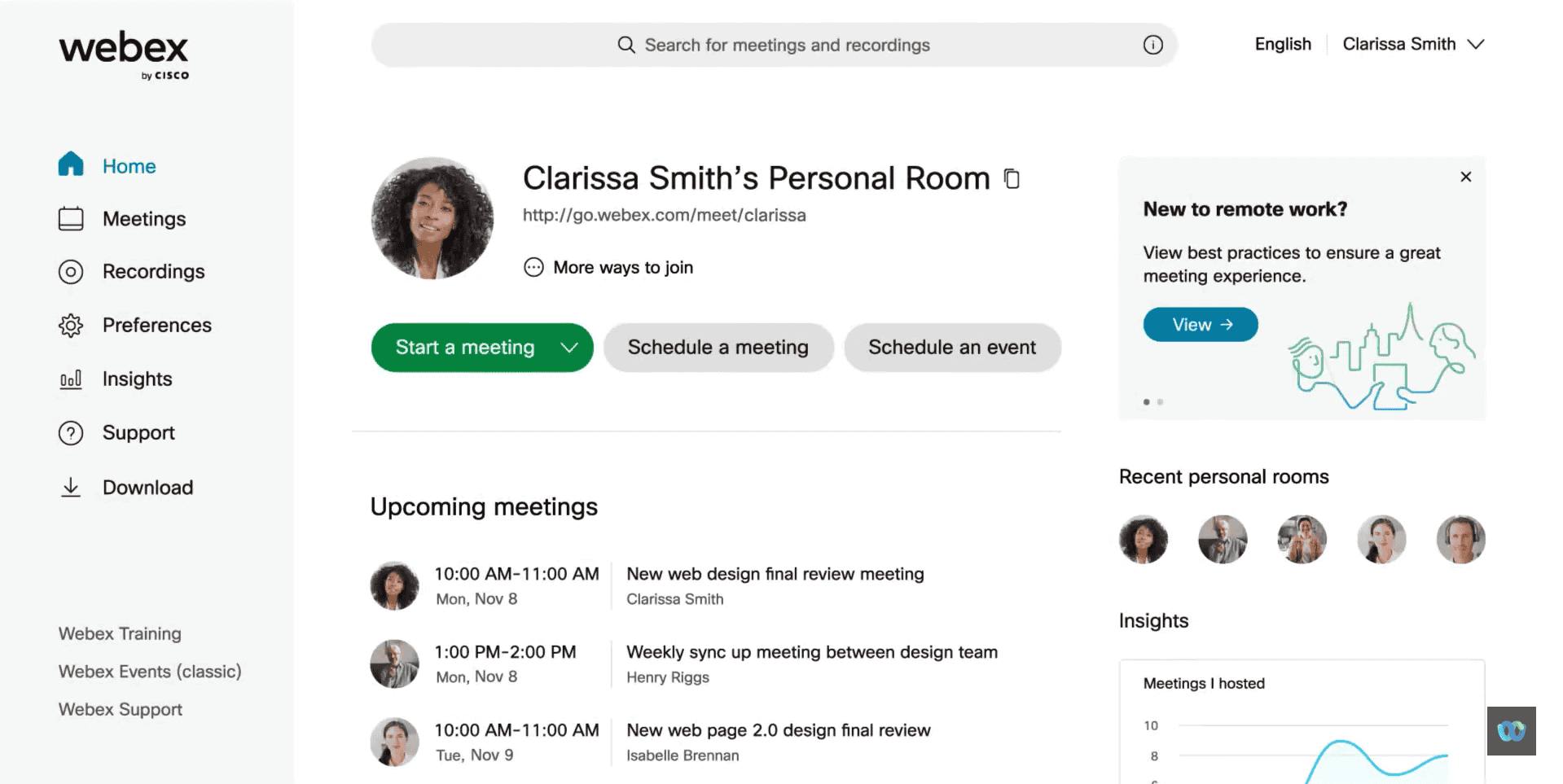1563x784 pixels.
Task: Click the search info icon
Action: pos(1152,45)
